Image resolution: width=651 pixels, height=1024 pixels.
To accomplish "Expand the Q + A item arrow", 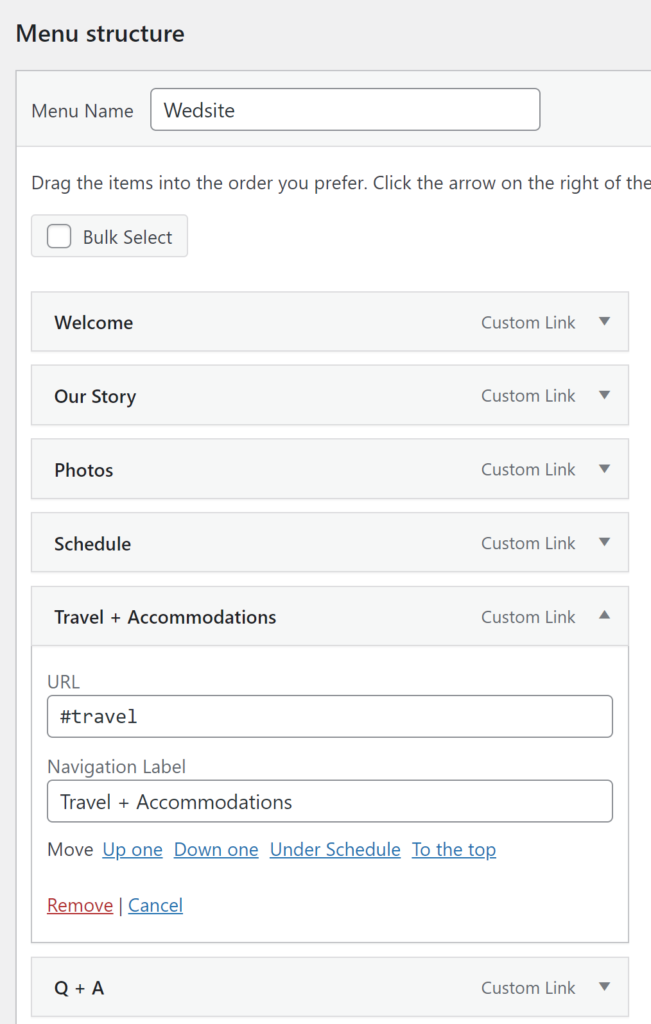I will pos(604,987).
